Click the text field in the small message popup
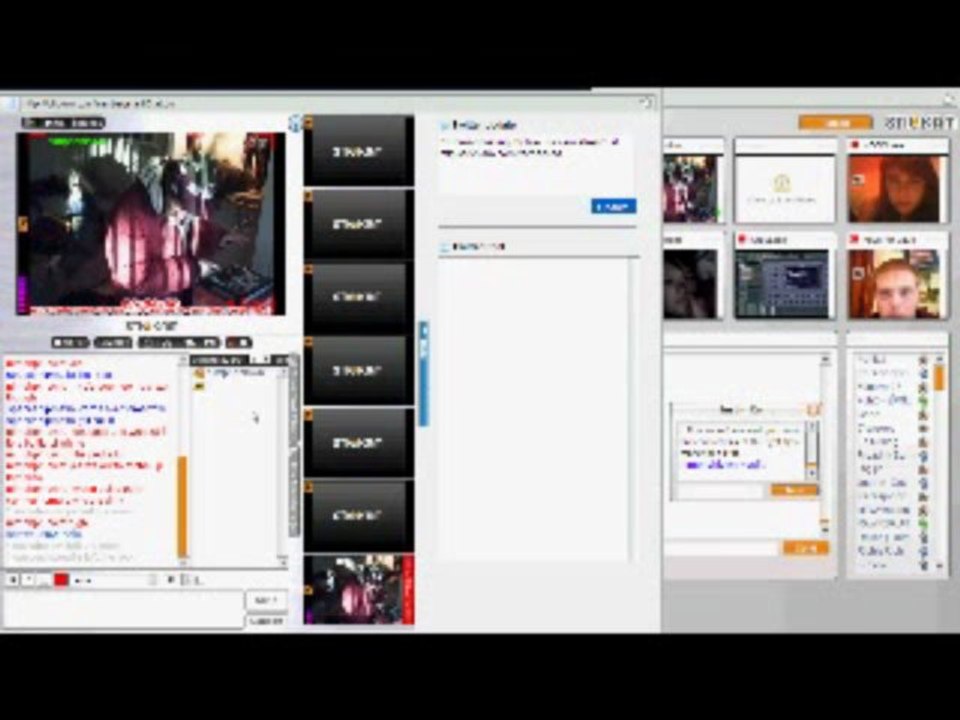The width and height of the screenshot is (960, 720). [x=721, y=490]
